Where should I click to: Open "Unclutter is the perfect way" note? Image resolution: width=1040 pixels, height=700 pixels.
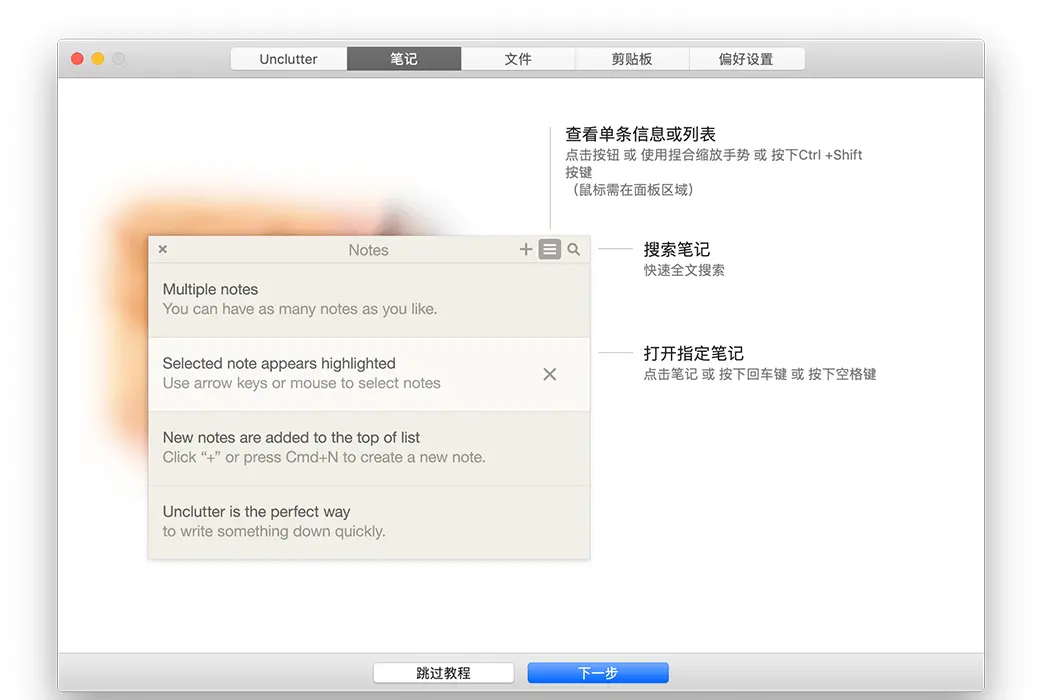[369, 522]
